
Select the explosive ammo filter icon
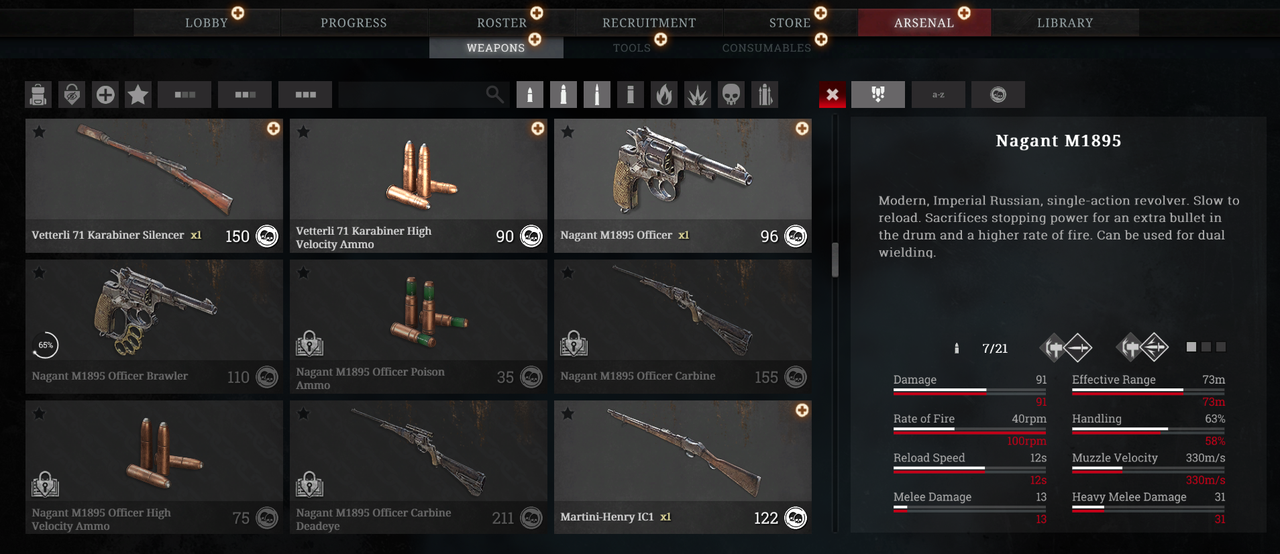click(697, 95)
